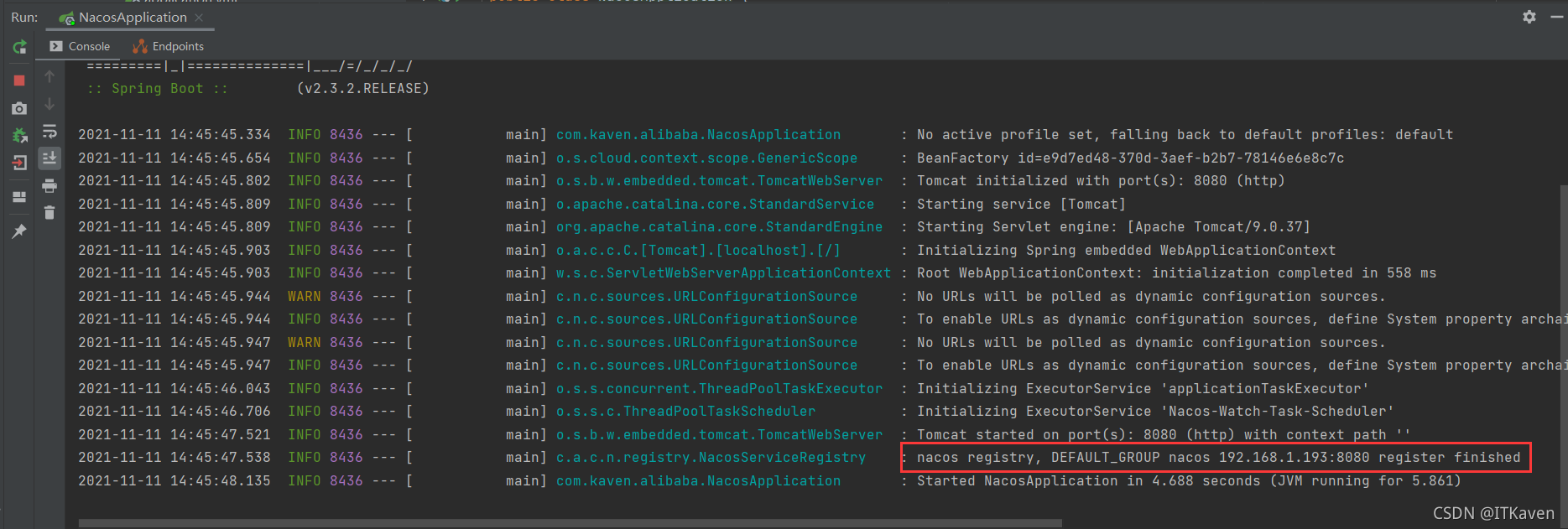This screenshot has width=1568, height=529.
Task: Click the first WARN level label at 14:45:45.944
Action: click(x=304, y=297)
